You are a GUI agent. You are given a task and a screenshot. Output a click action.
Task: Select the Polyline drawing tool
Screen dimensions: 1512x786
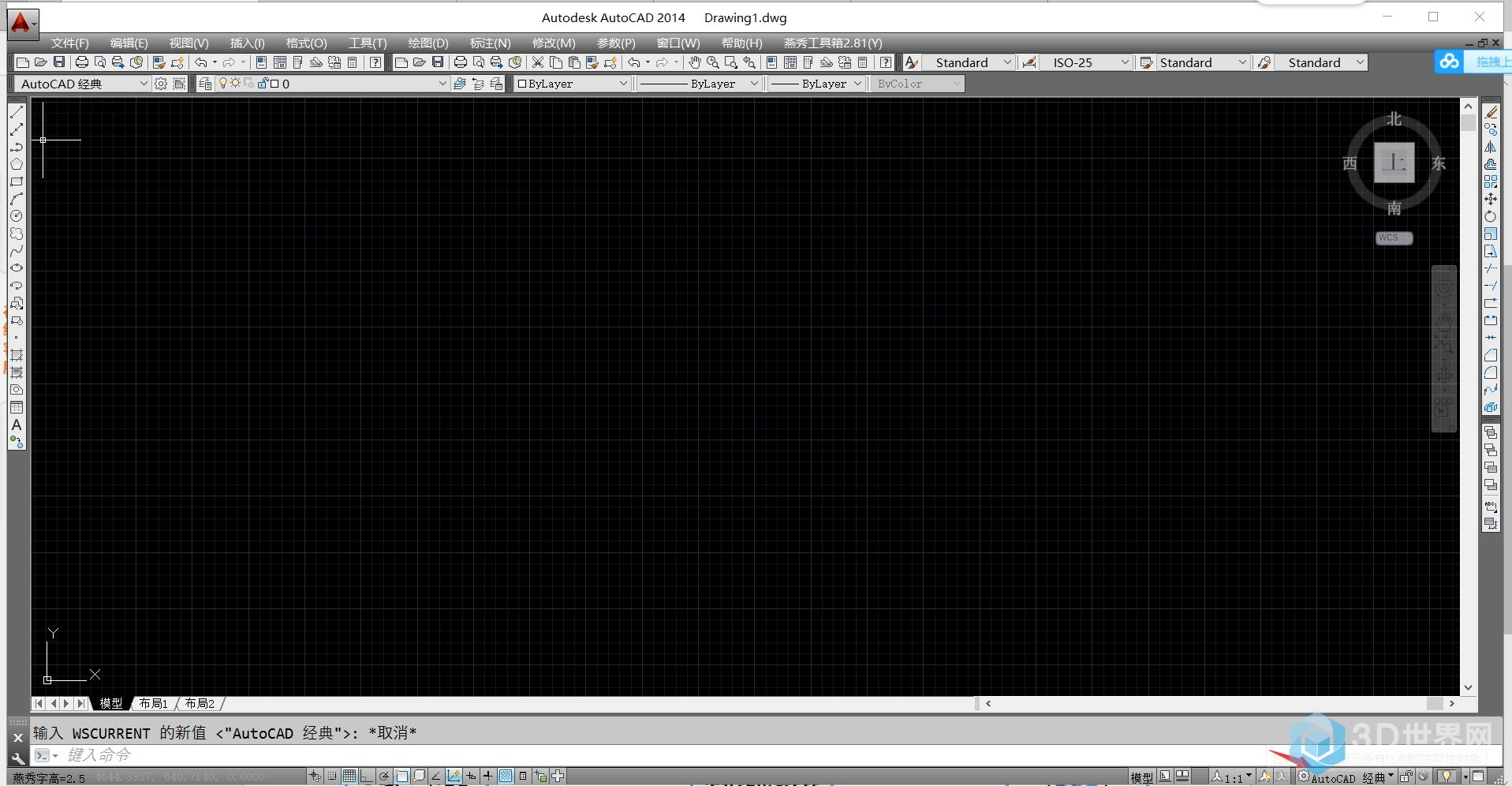pyautogui.click(x=17, y=147)
